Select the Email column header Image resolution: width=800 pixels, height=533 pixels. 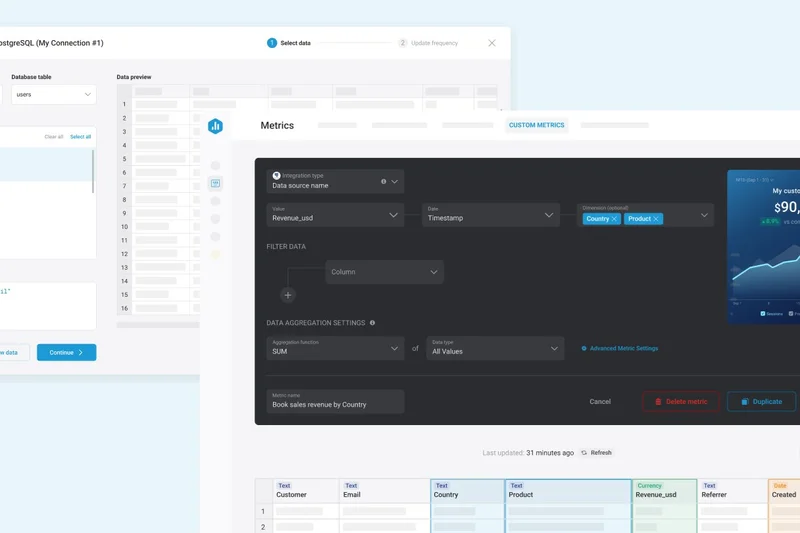tap(385, 491)
